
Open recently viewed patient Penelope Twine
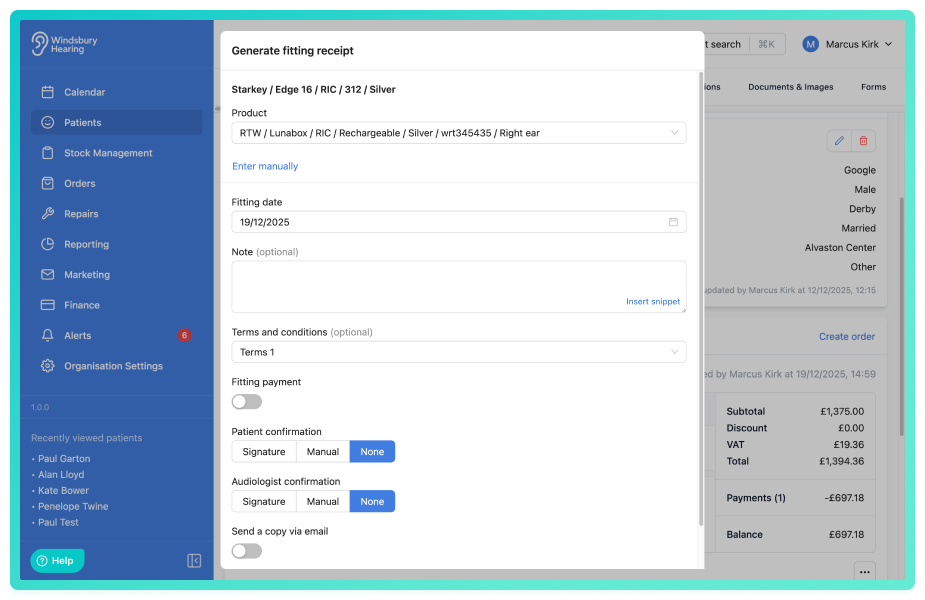[x=73, y=506]
